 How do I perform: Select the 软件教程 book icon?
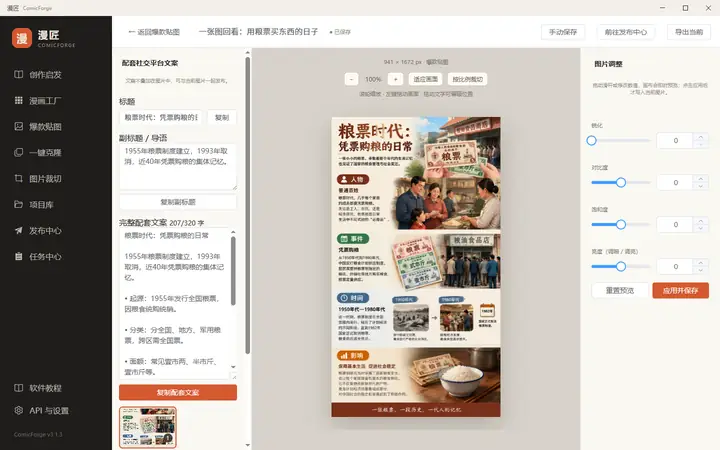(x=18, y=388)
